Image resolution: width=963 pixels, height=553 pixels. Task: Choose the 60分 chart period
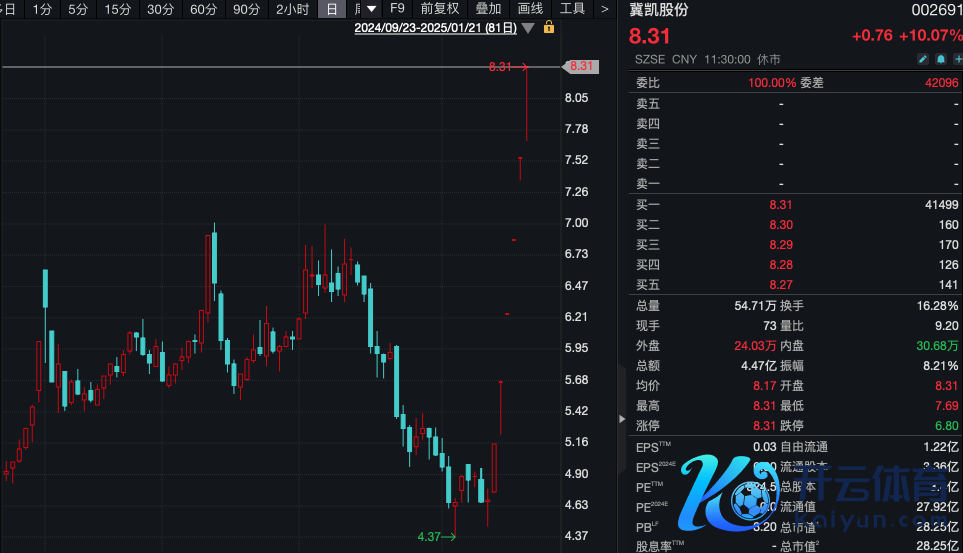pos(204,9)
